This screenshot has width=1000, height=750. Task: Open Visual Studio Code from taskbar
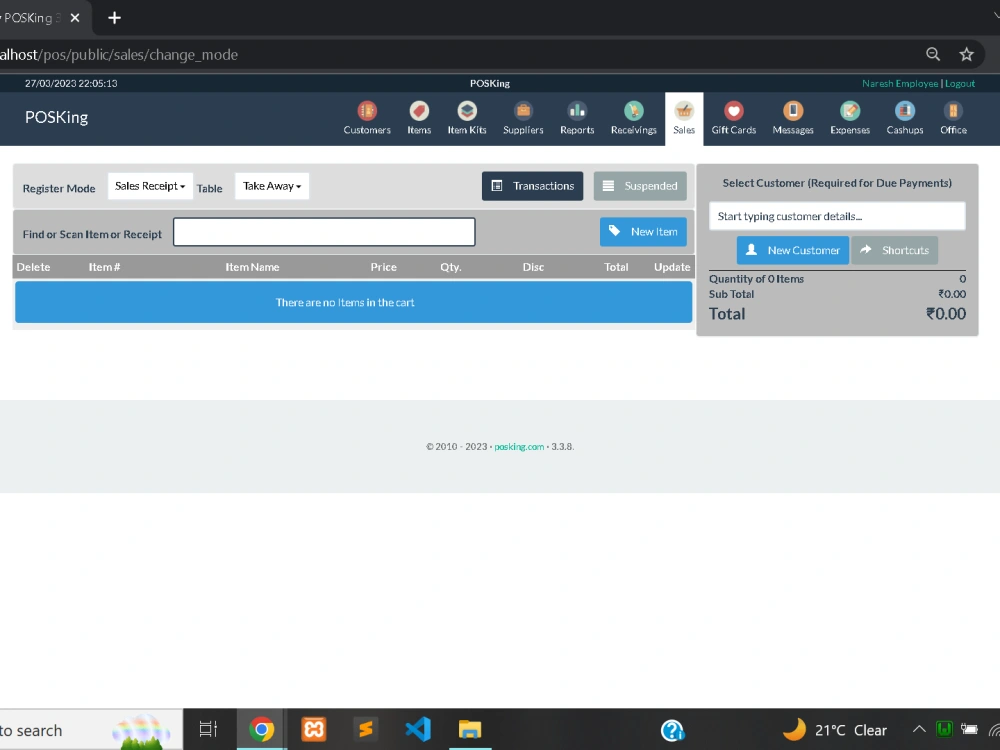point(418,729)
